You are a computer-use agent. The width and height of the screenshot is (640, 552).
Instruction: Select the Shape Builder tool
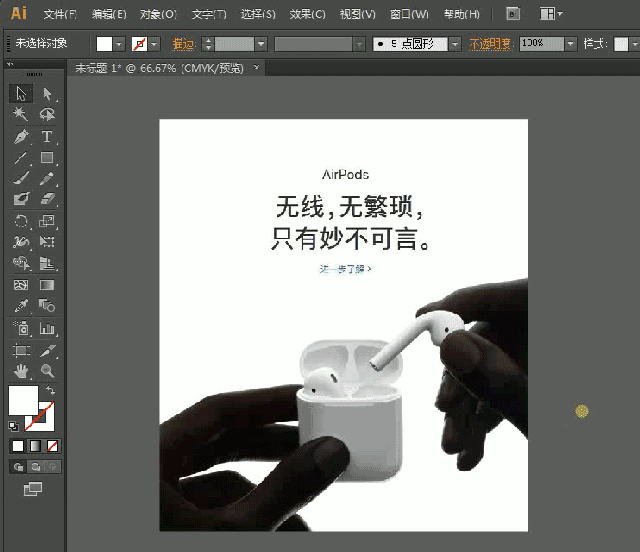21,263
